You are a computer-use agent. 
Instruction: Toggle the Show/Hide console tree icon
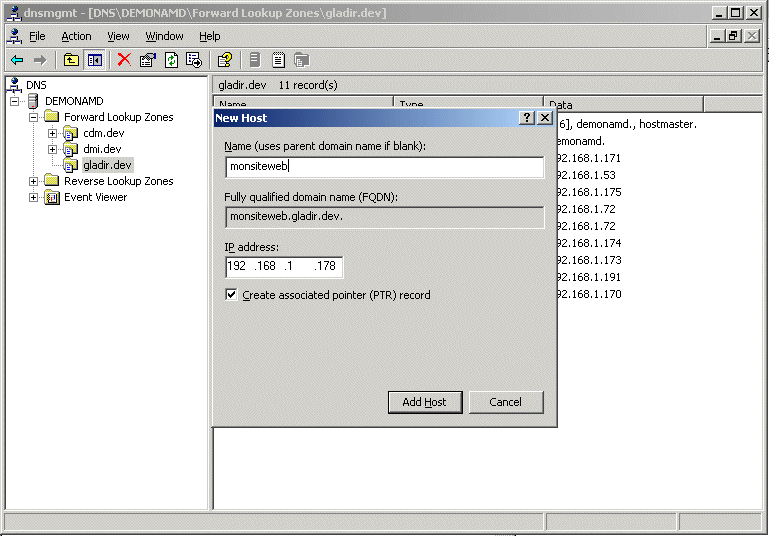tap(94, 60)
